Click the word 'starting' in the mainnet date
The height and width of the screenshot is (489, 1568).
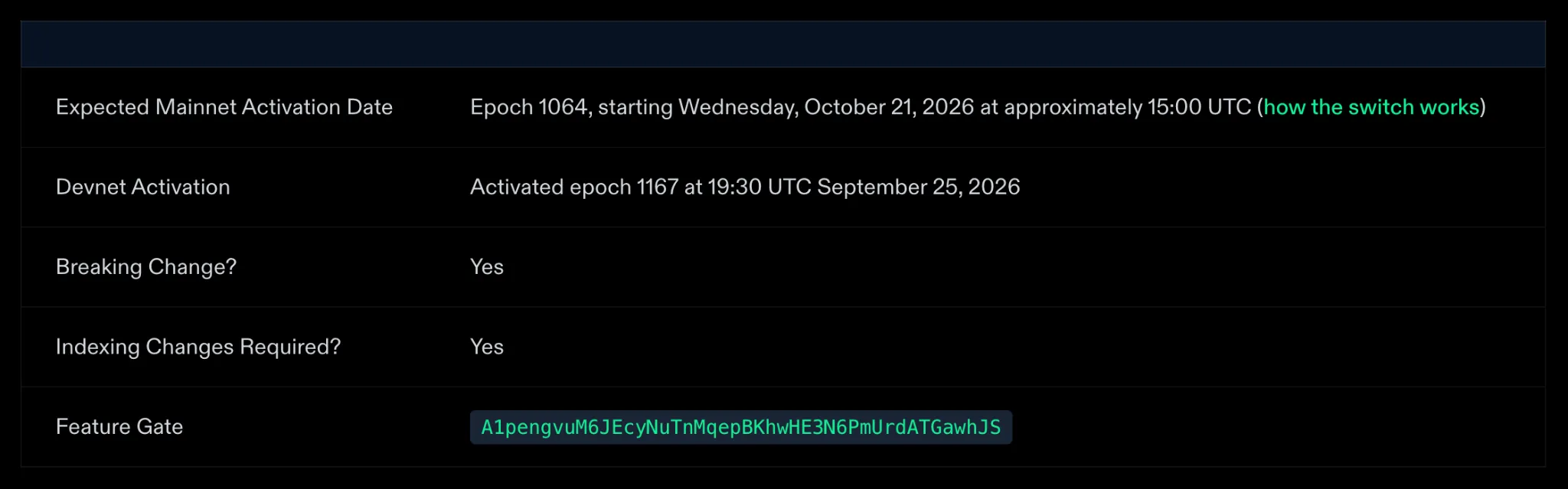click(x=635, y=108)
